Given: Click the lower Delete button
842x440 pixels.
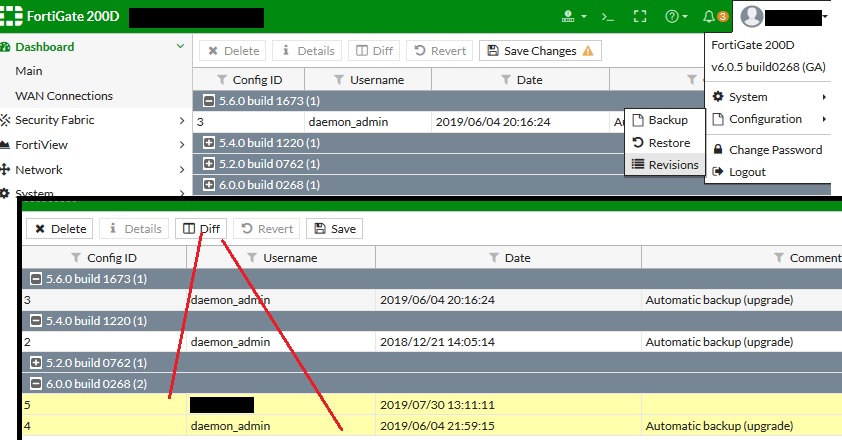Looking at the screenshot, I should point(60,229).
